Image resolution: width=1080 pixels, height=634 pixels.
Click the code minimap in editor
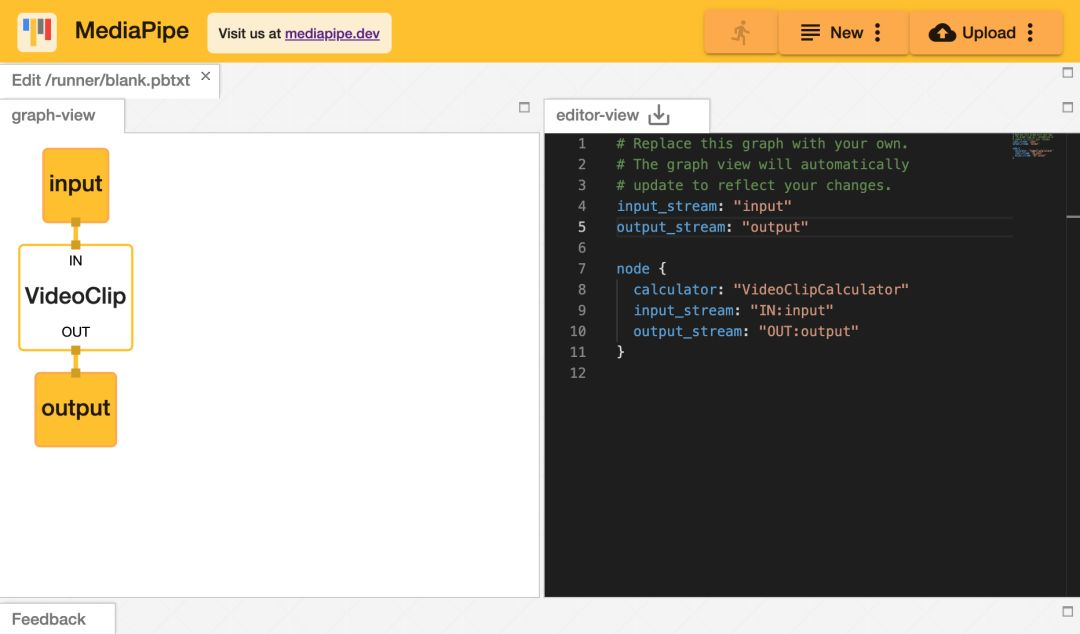pyautogui.click(x=1032, y=145)
